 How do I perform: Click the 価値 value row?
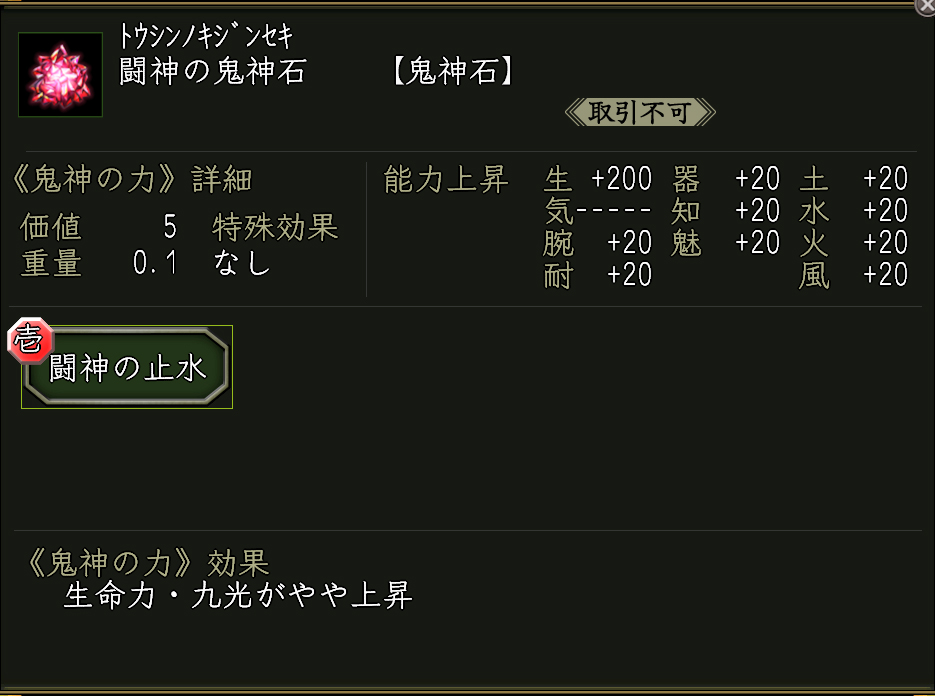pyautogui.click(x=98, y=227)
